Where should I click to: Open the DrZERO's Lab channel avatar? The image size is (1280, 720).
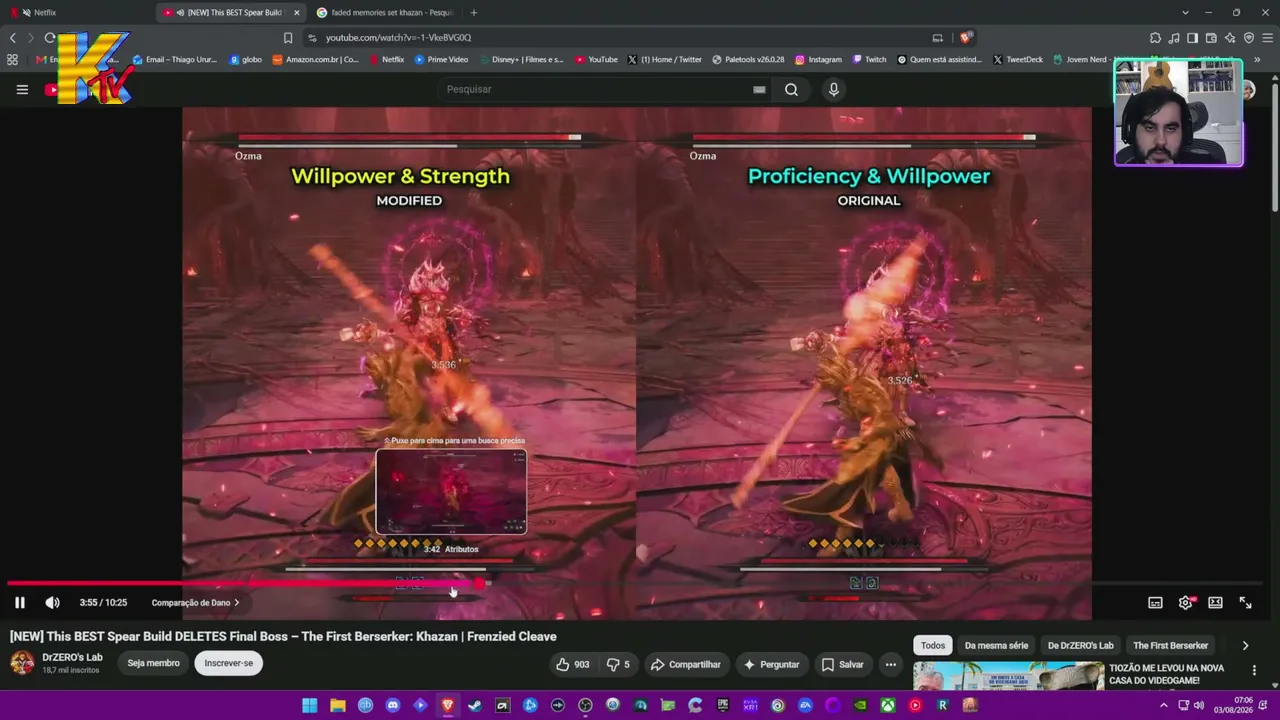(22, 663)
